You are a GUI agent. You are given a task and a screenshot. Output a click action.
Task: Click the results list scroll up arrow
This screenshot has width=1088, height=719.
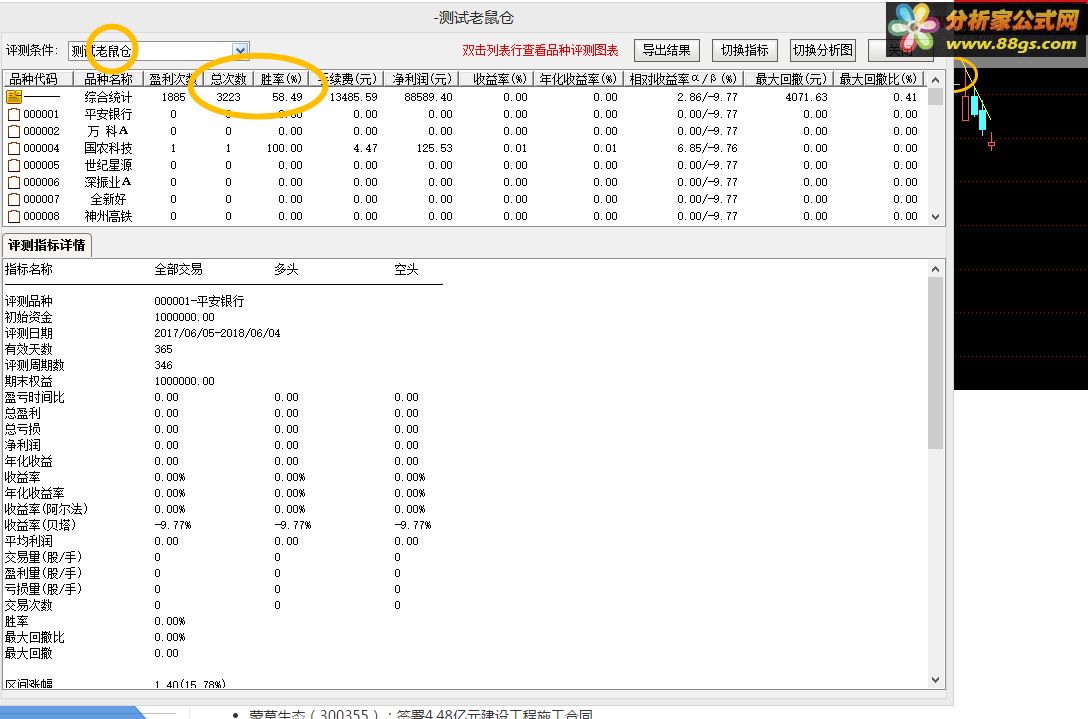coord(935,80)
